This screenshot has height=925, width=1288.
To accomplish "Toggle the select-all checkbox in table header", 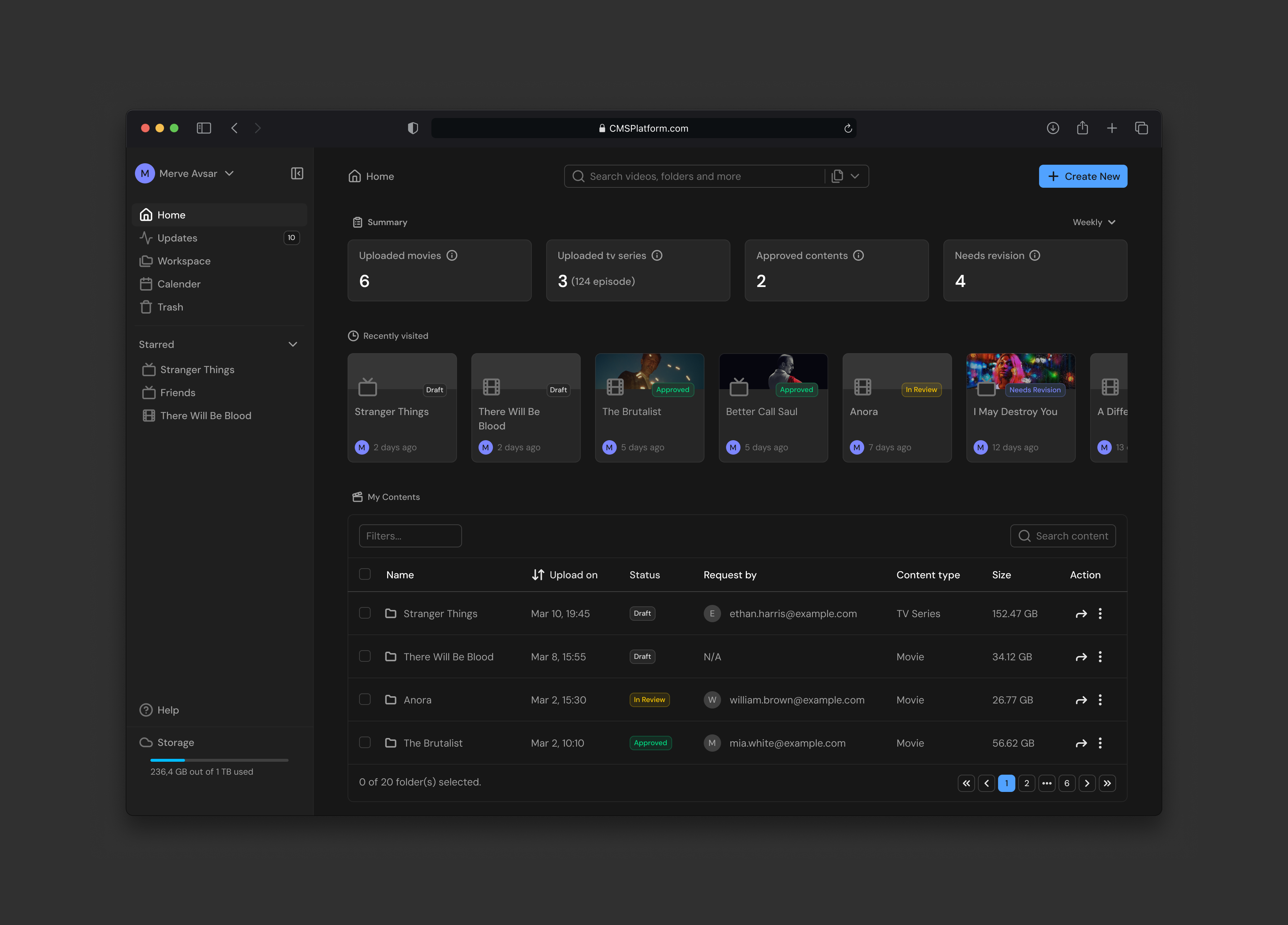I will [x=364, y=574].
